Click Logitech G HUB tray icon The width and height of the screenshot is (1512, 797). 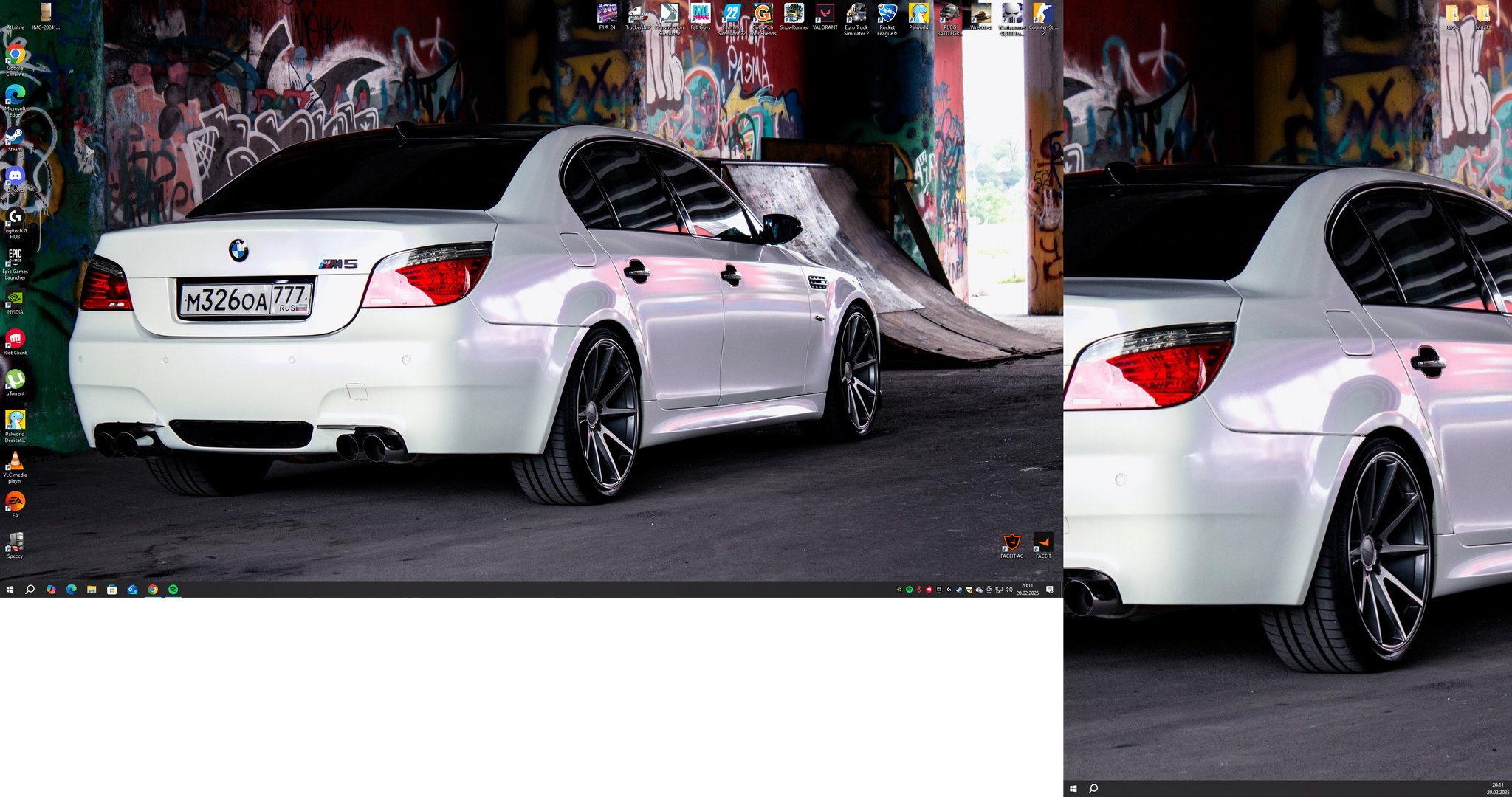point(949,590)
